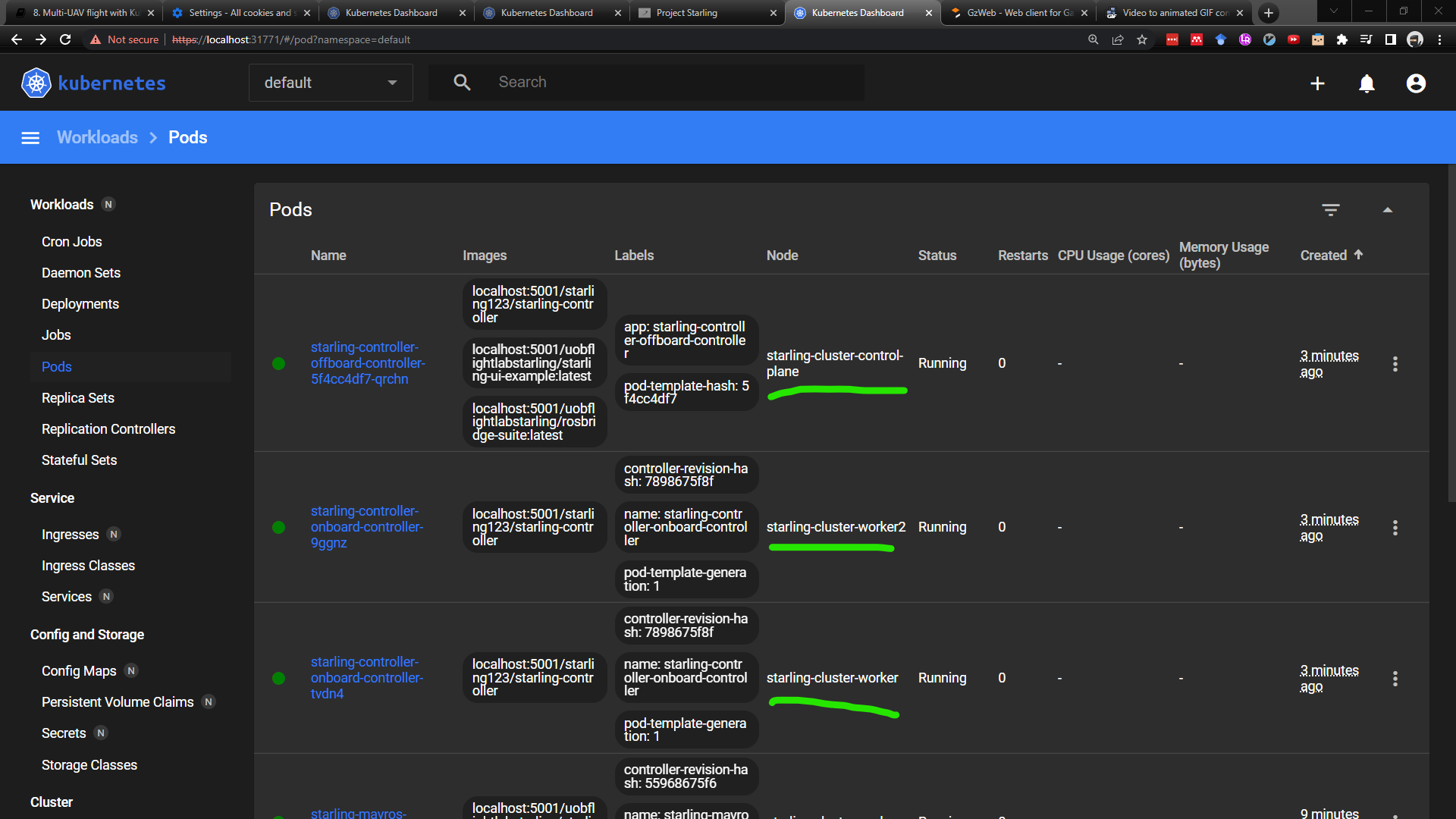The width and height of the screenshot is (1456, 819).
Task: Collapse the Pods card with the up arrow
Action: coord(1388,210)
